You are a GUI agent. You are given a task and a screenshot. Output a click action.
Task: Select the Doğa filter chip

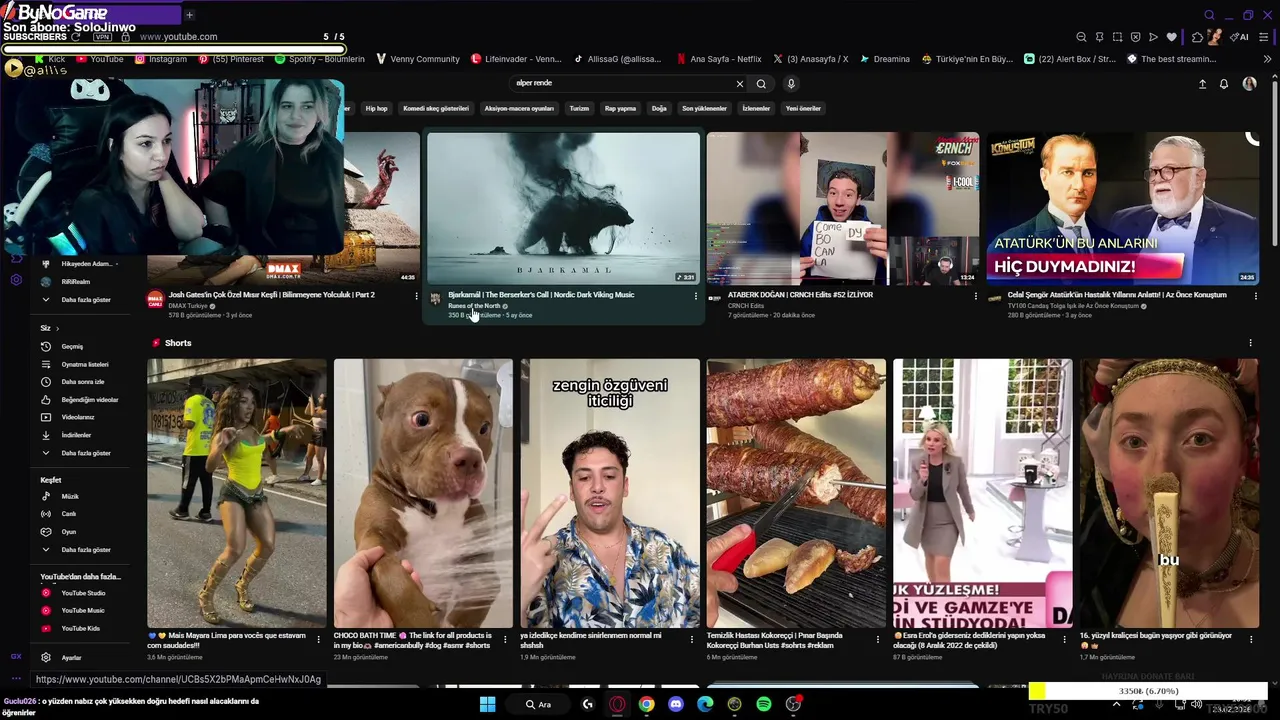click(x=659, y=108)
